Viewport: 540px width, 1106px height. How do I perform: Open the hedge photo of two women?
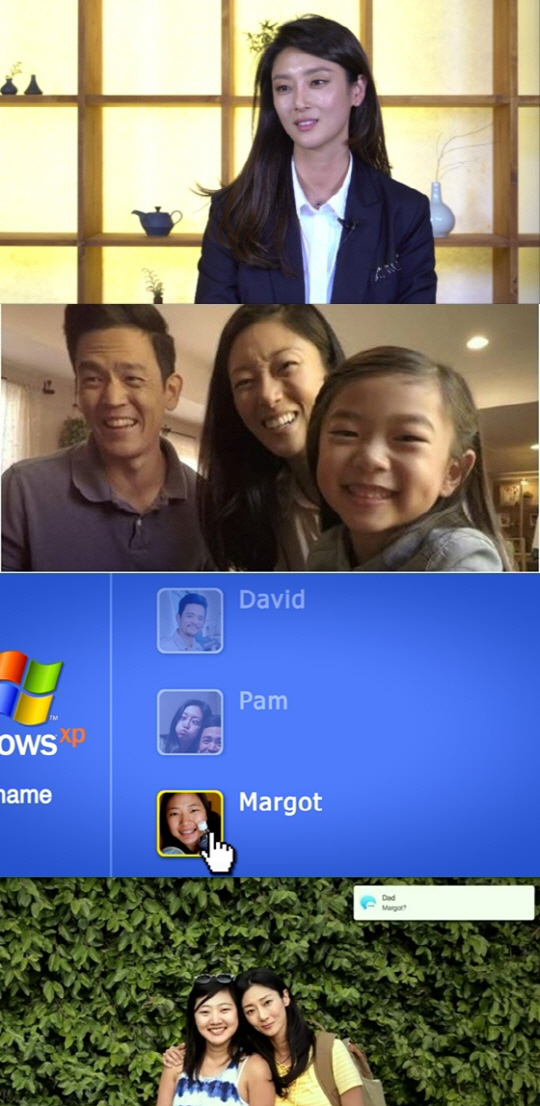tap(270, 992)
